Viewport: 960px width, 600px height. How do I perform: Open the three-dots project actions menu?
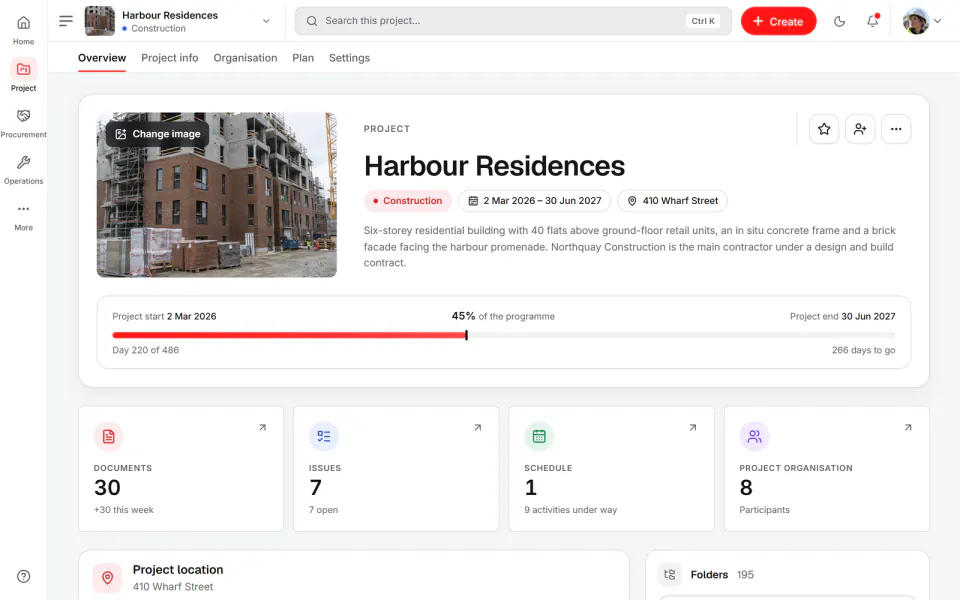[x=896, y=129]
